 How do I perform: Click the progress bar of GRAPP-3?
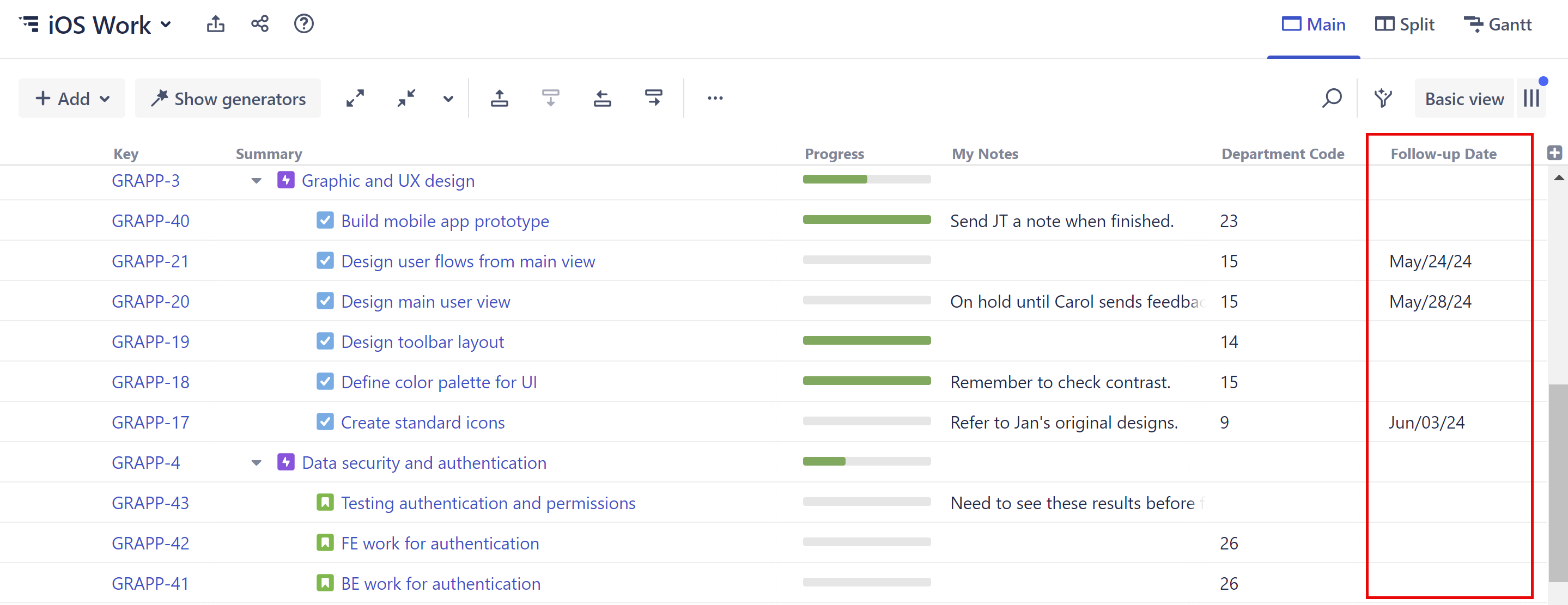(866, 179)
